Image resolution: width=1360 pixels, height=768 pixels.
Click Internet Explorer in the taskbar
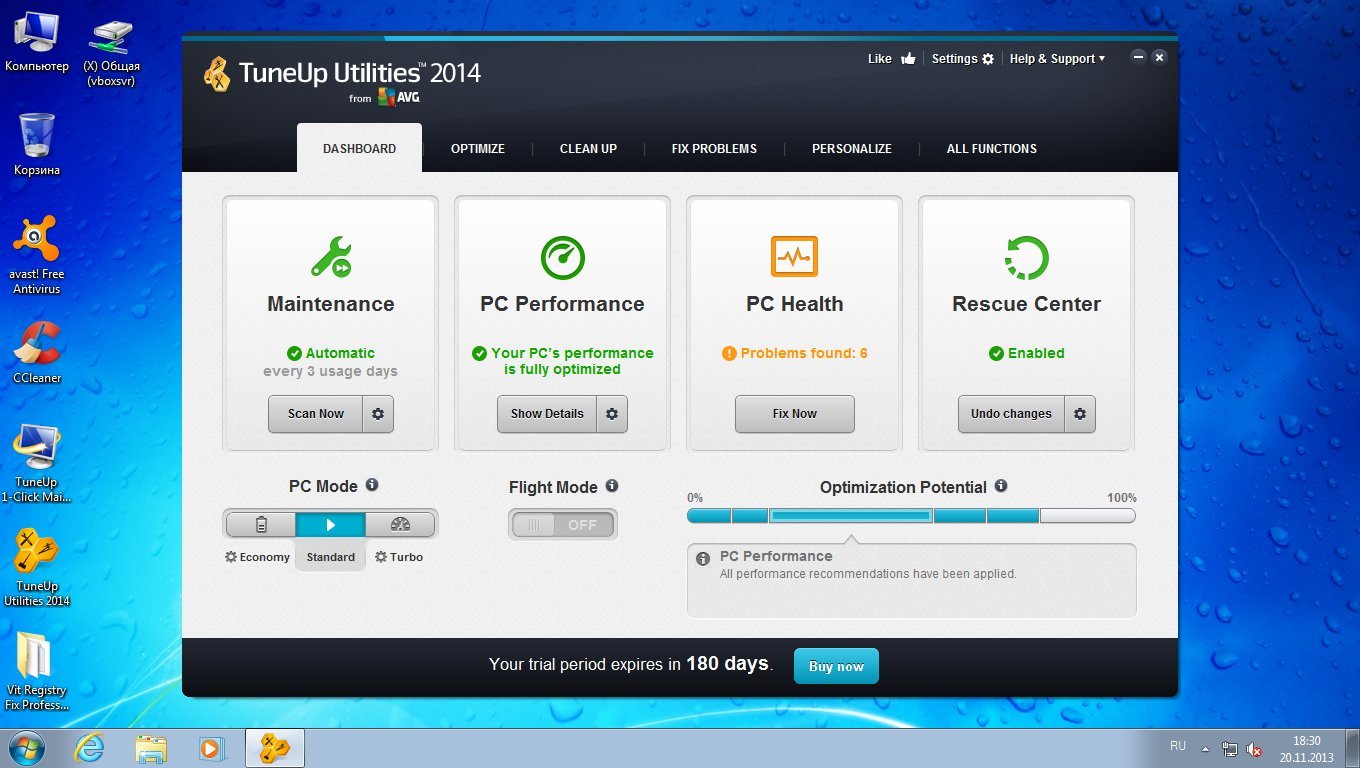[90, 748]
